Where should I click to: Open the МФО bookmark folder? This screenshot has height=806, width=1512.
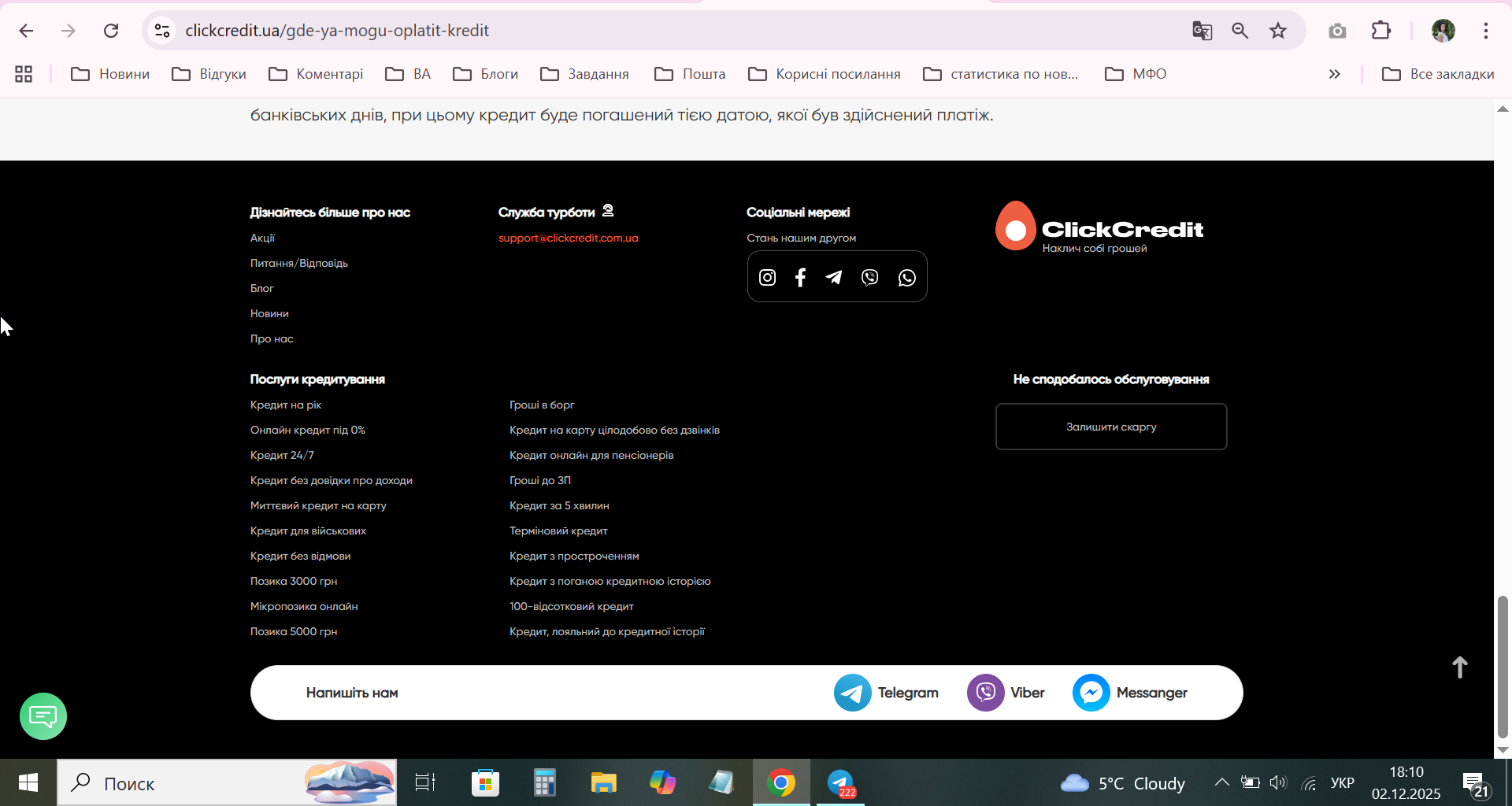tap(1136, 74)
